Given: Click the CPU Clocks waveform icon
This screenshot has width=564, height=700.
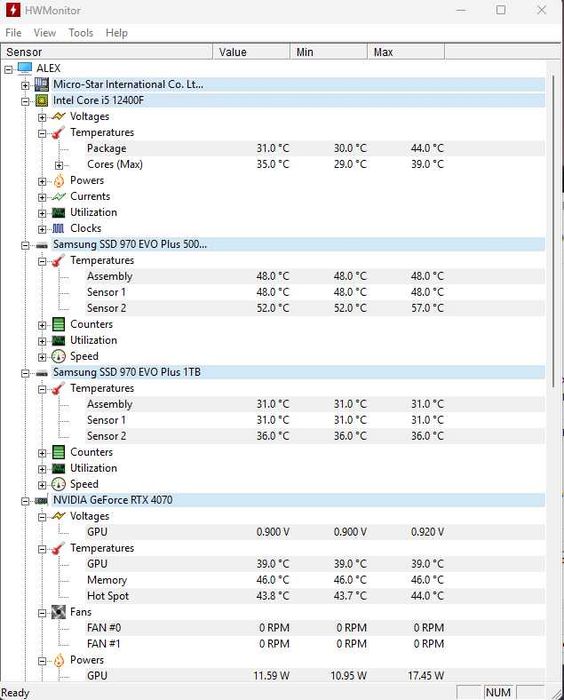Looking at the screenshot, I should pyautogui.click(x=58, y=229).
